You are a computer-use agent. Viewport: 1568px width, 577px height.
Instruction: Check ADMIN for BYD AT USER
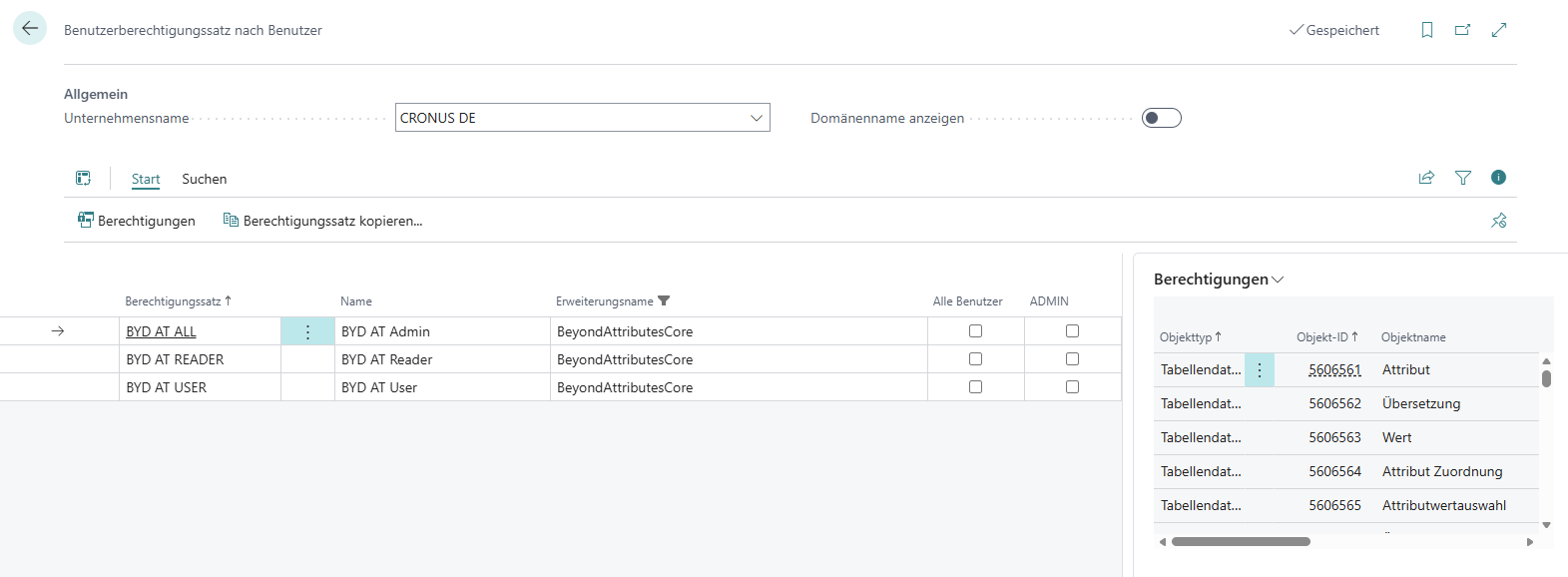[1073, 387]
